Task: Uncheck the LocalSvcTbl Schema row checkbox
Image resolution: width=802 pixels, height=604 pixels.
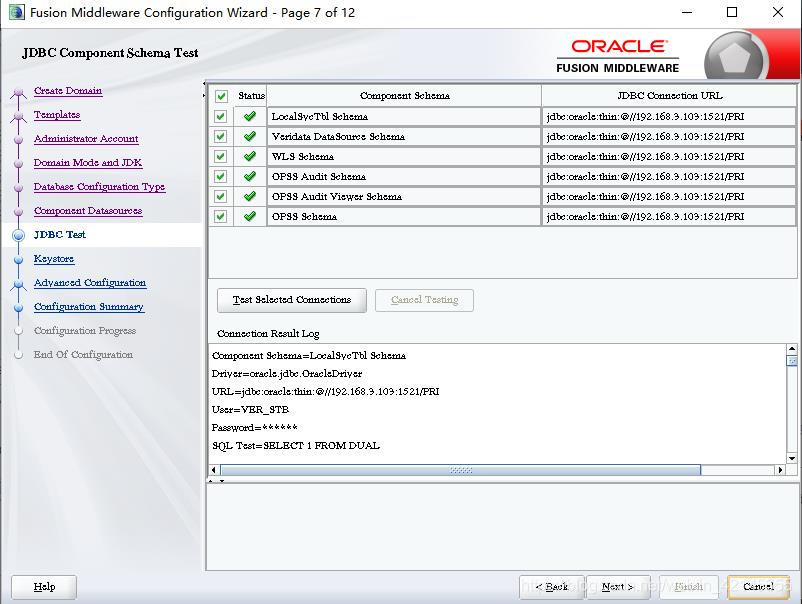Action: point(220,116)
